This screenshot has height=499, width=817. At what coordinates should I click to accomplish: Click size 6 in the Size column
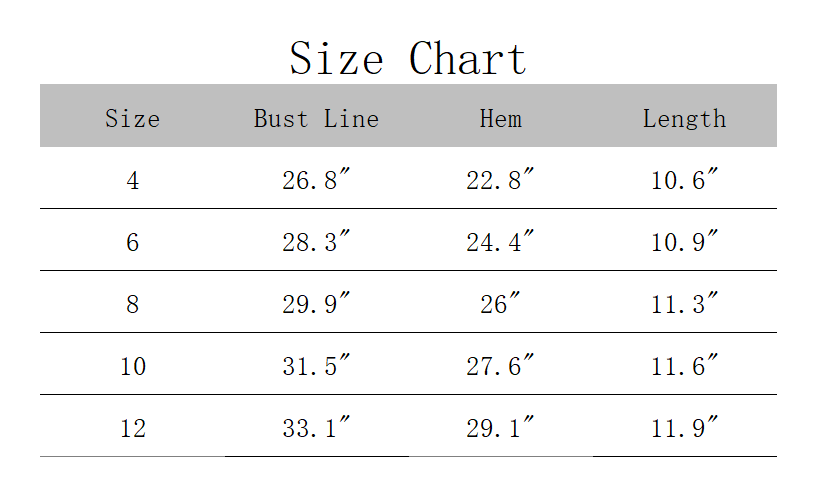click(132, 243)
